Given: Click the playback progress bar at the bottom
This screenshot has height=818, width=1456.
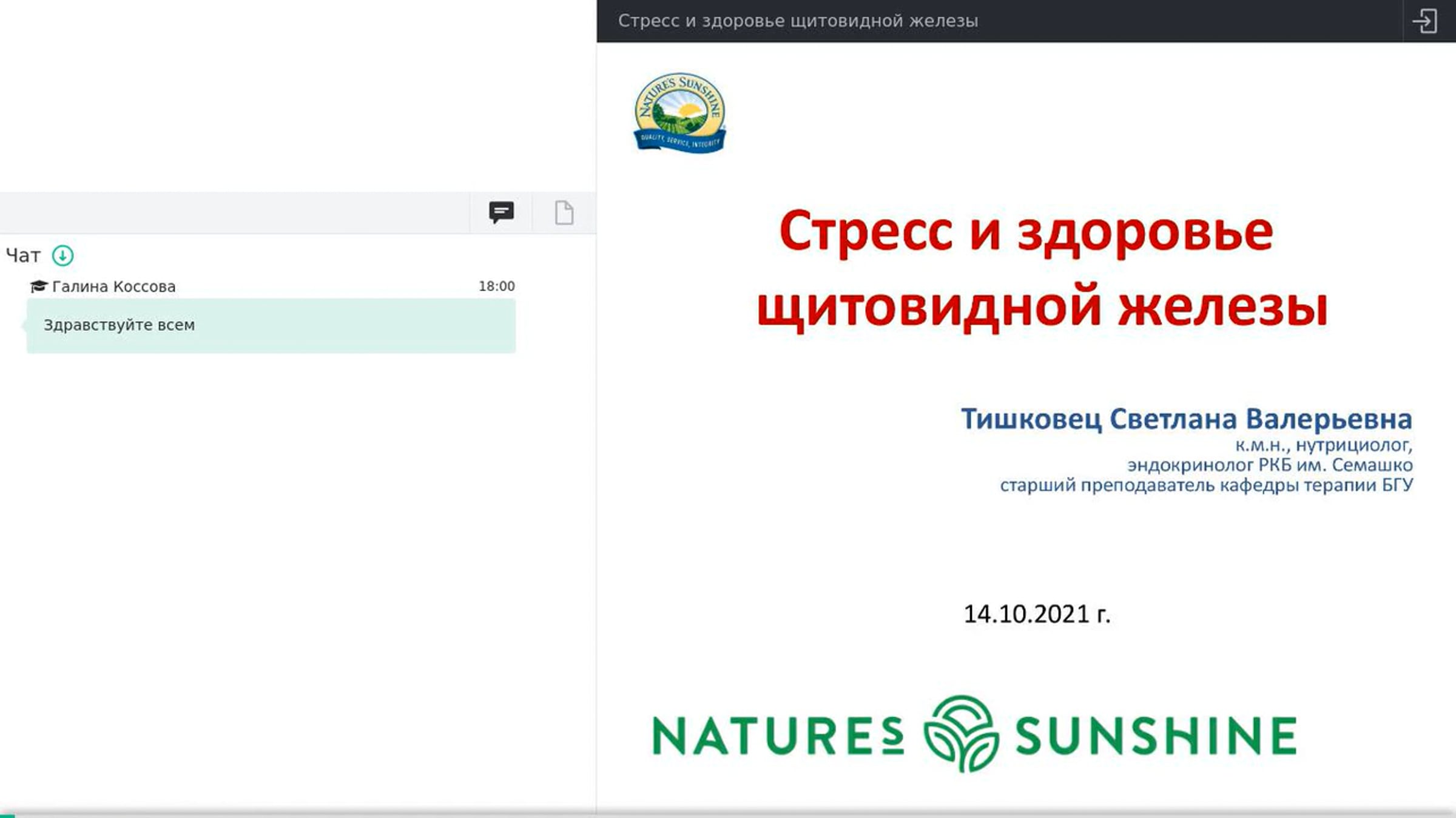Looking at the screenshot, I should point(728,815).
